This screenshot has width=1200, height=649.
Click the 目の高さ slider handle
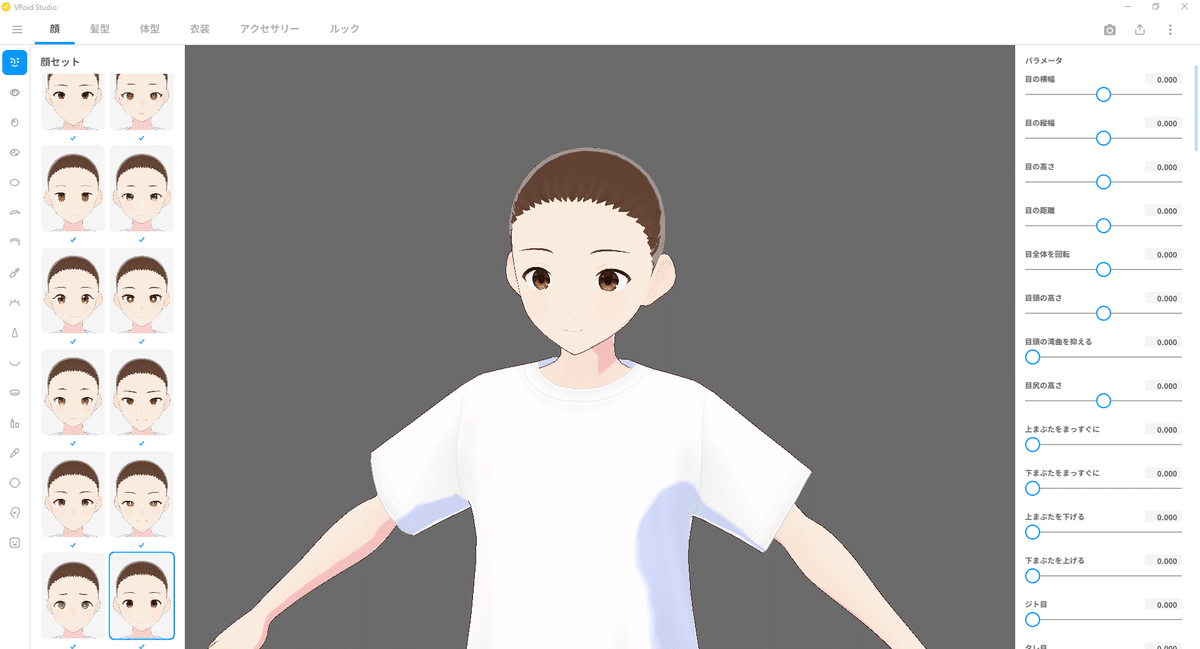click(x=1103, y=182)
